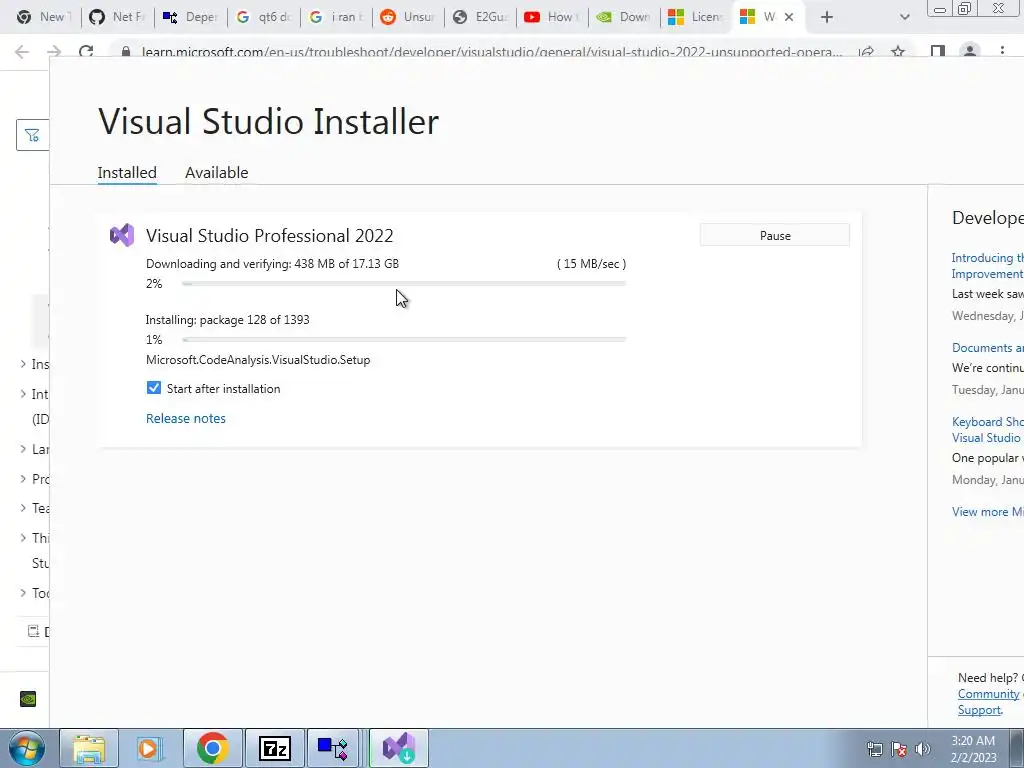Click the browser forward arrow
This screenshot has height=768, width=1024.
click(54, 52)
